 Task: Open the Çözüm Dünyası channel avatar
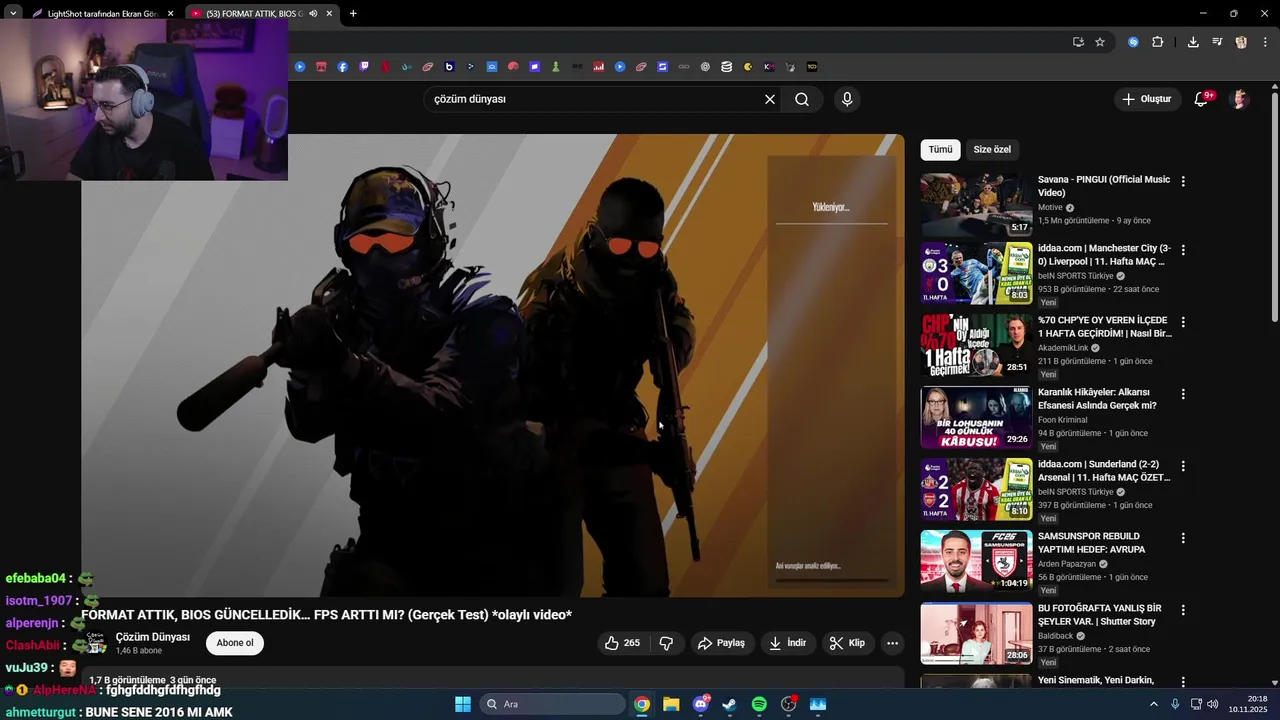(x=96, y=643)
